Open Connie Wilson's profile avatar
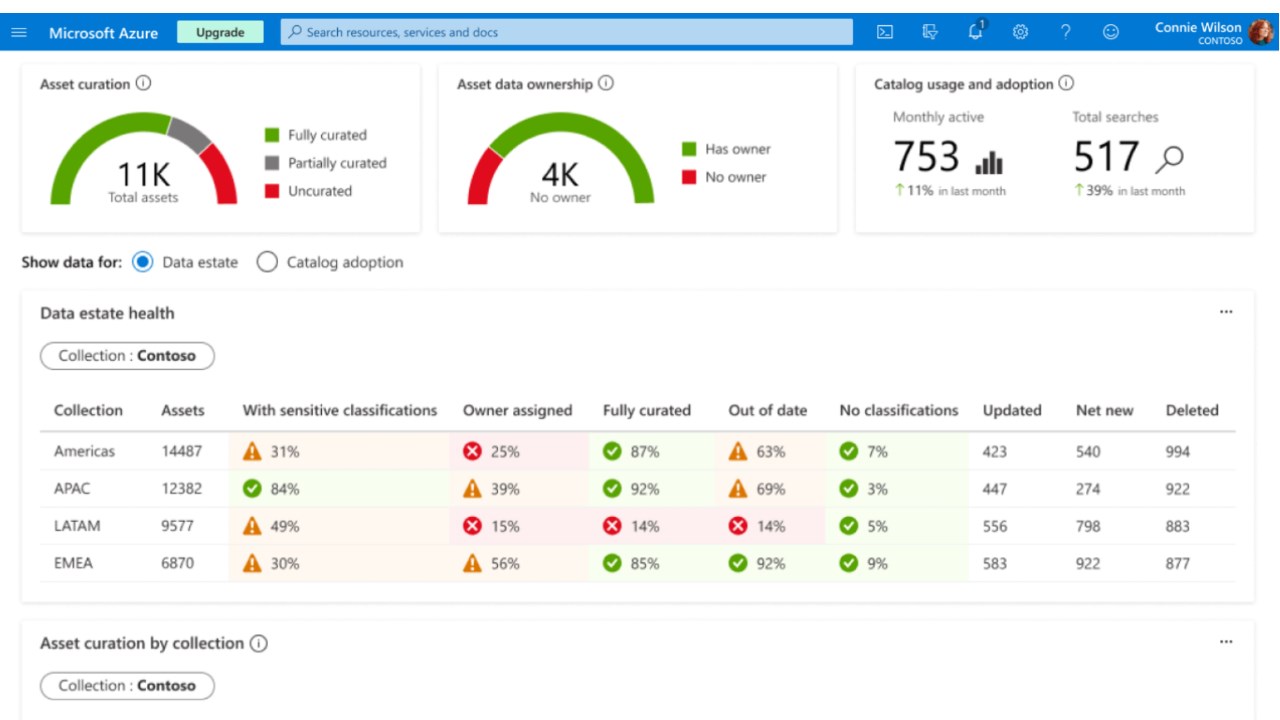This screenshot has height=720, width=1280. 1261,32
